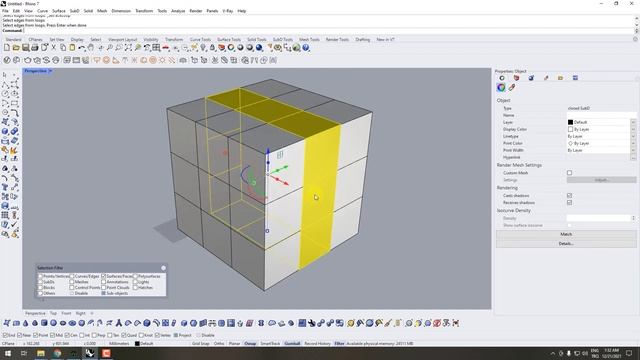Image resolution: width=640 pixels, height=360 pixels.
Task: Toggle the End object snap checkbox
Action: point(5,335)
